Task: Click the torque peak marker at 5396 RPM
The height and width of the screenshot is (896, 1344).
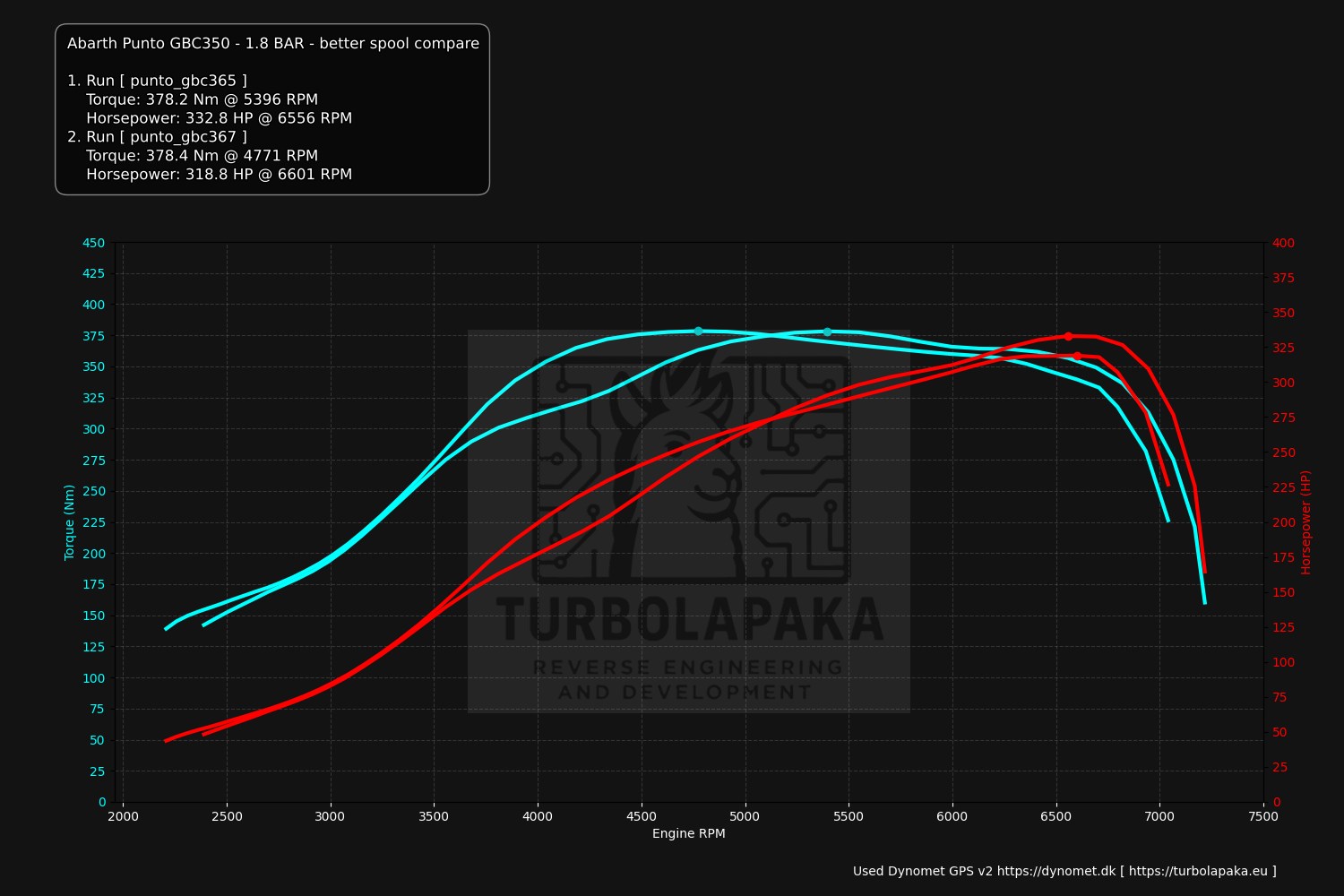Action: click(827, 332)
